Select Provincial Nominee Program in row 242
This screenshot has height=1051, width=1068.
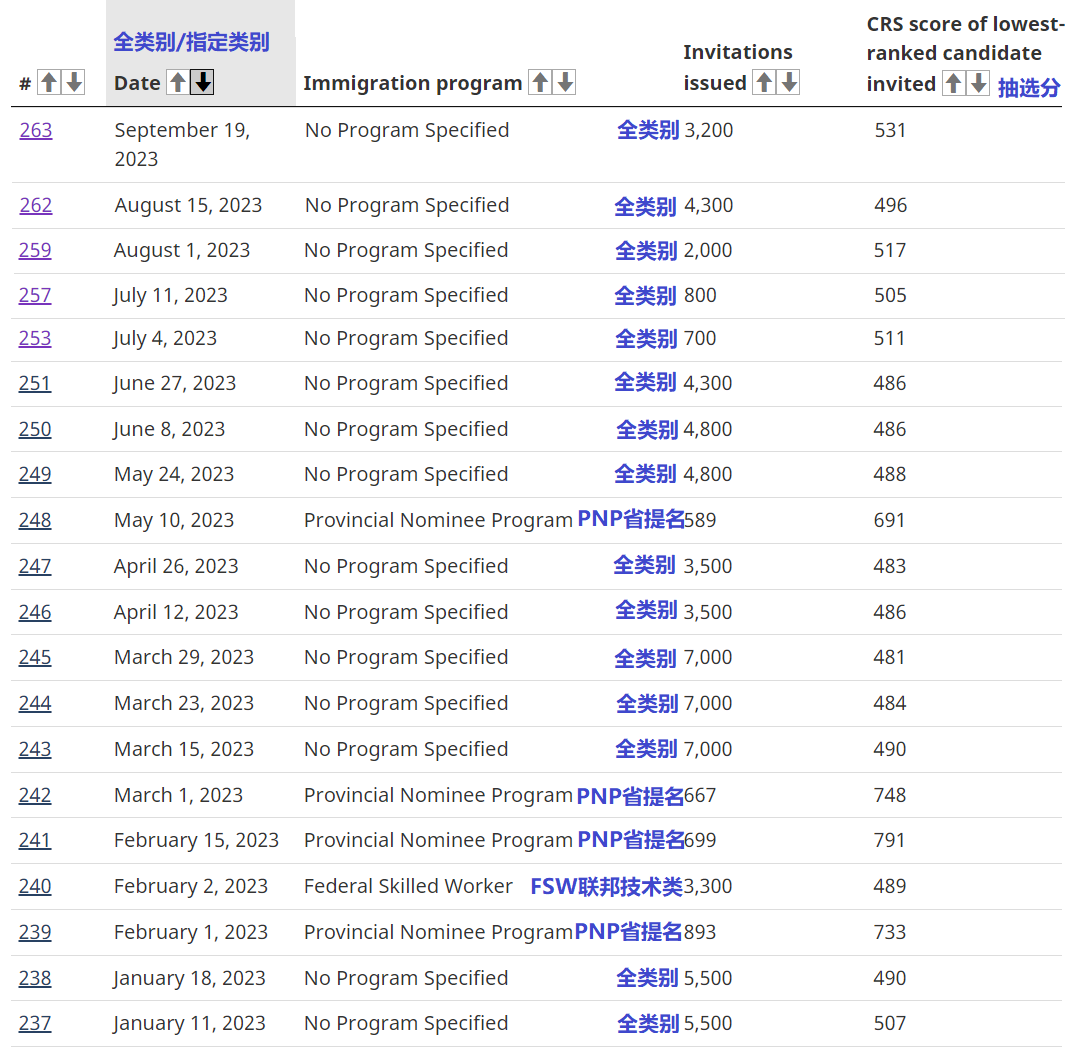click(x=438, y=795)
